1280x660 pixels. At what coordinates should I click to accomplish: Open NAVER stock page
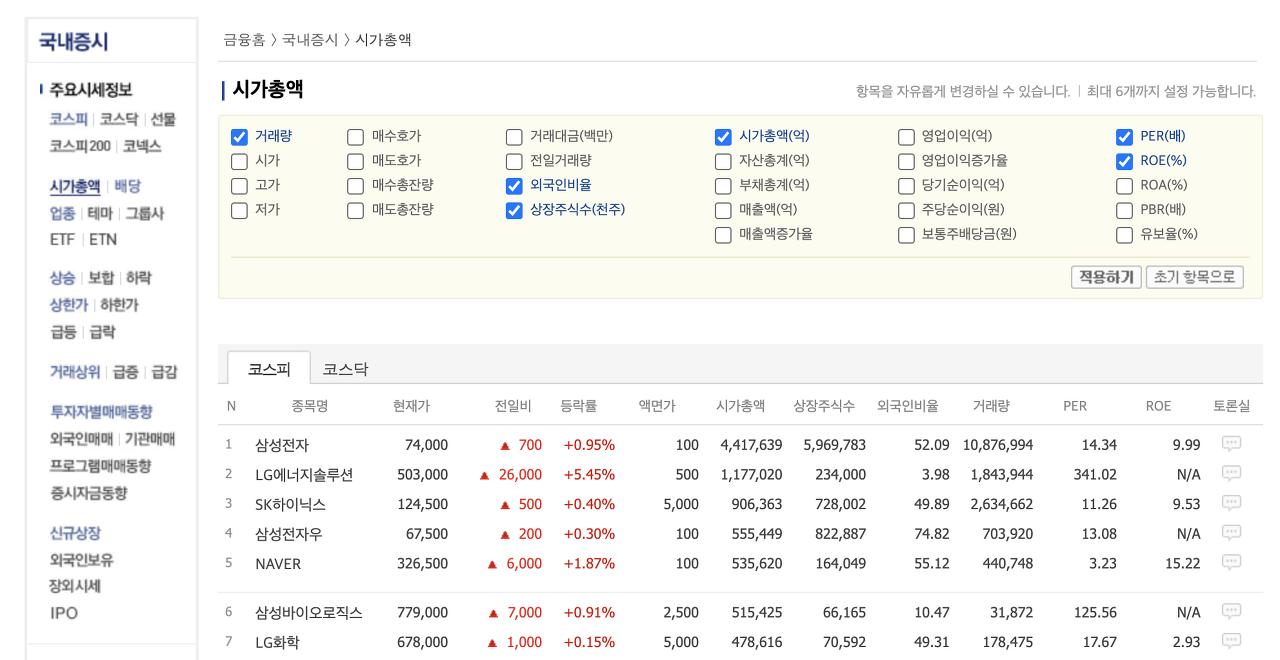pyautogui.click(x=278, y=564)
